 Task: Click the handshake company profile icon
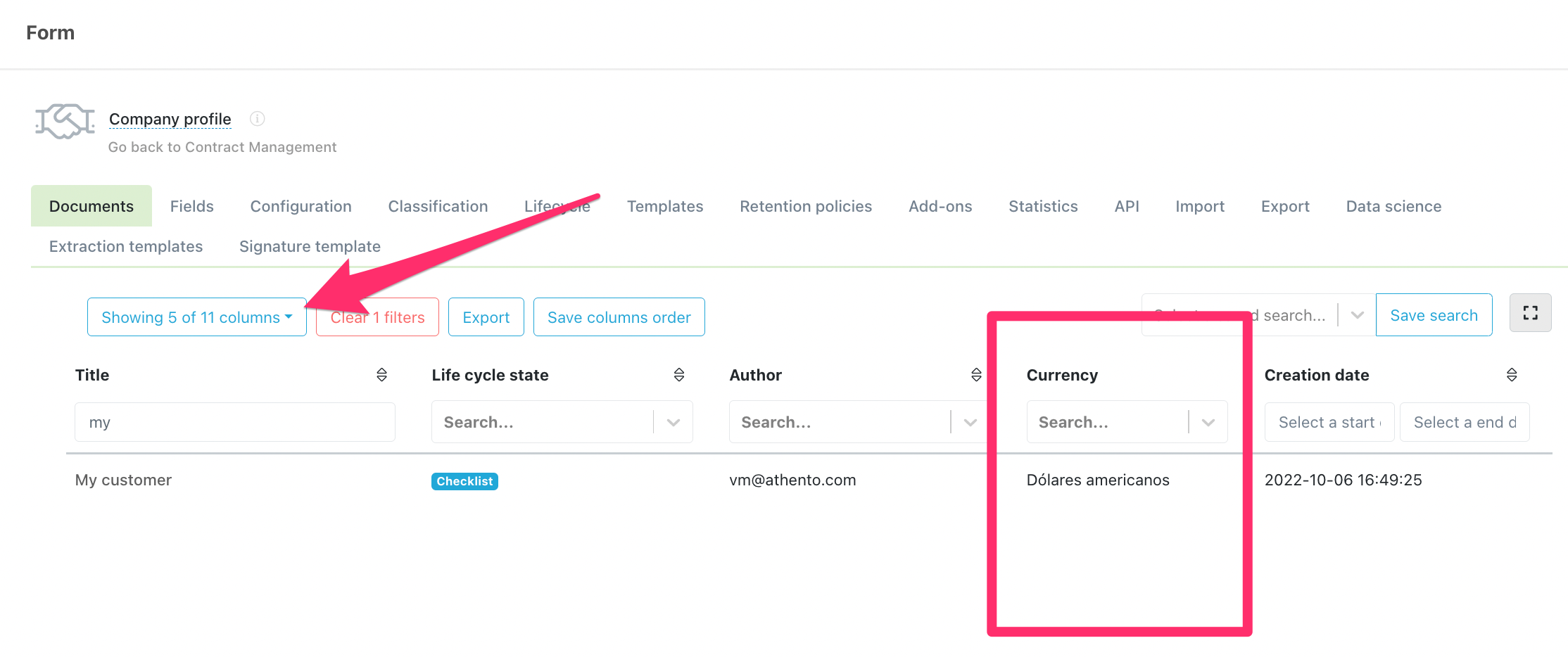pyautogui.click(x=65, y=122)
